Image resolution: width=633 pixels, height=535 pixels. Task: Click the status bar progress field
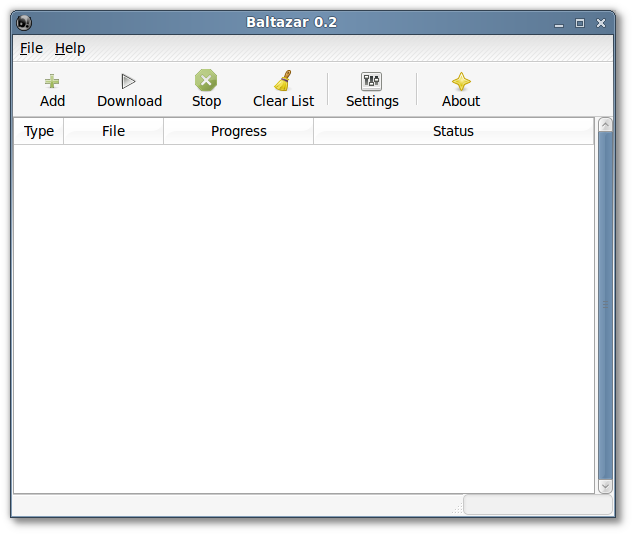(538, 505)
